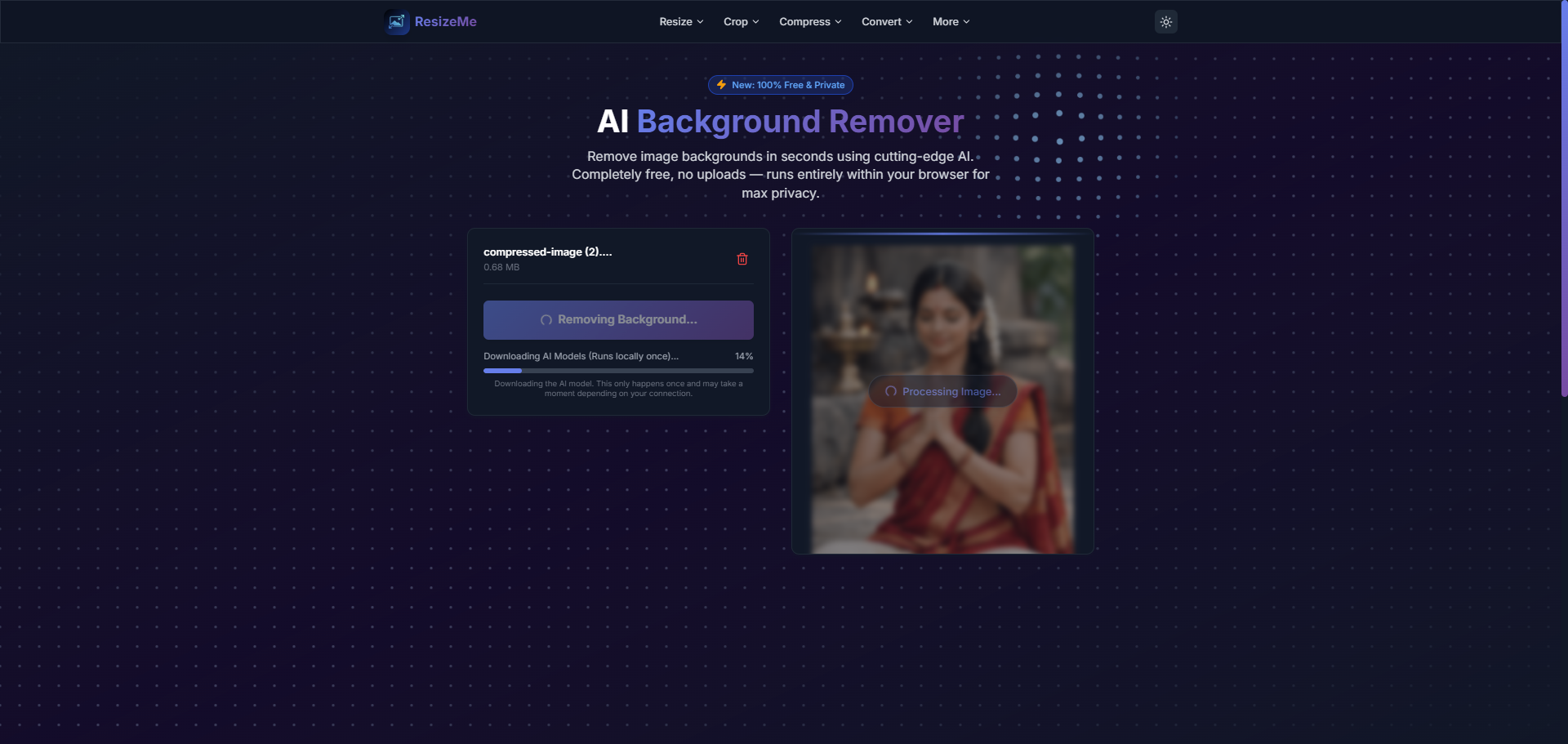Viewport: 1568px width, 744px height.
Task: Click the filename compressed-image (2)....
Action: 549,252
